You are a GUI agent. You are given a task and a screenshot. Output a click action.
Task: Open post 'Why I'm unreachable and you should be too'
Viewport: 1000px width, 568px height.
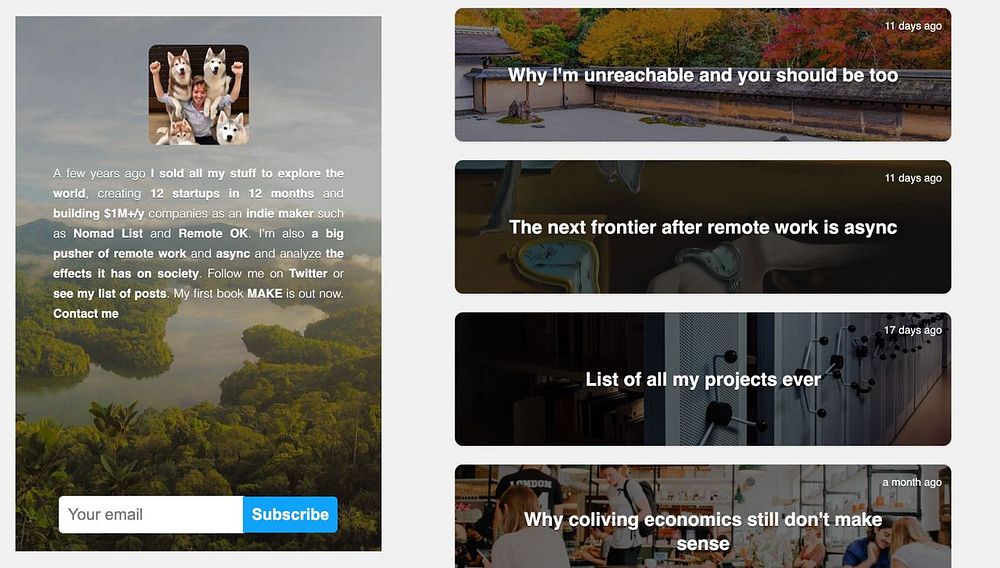(x=703, y=75)
